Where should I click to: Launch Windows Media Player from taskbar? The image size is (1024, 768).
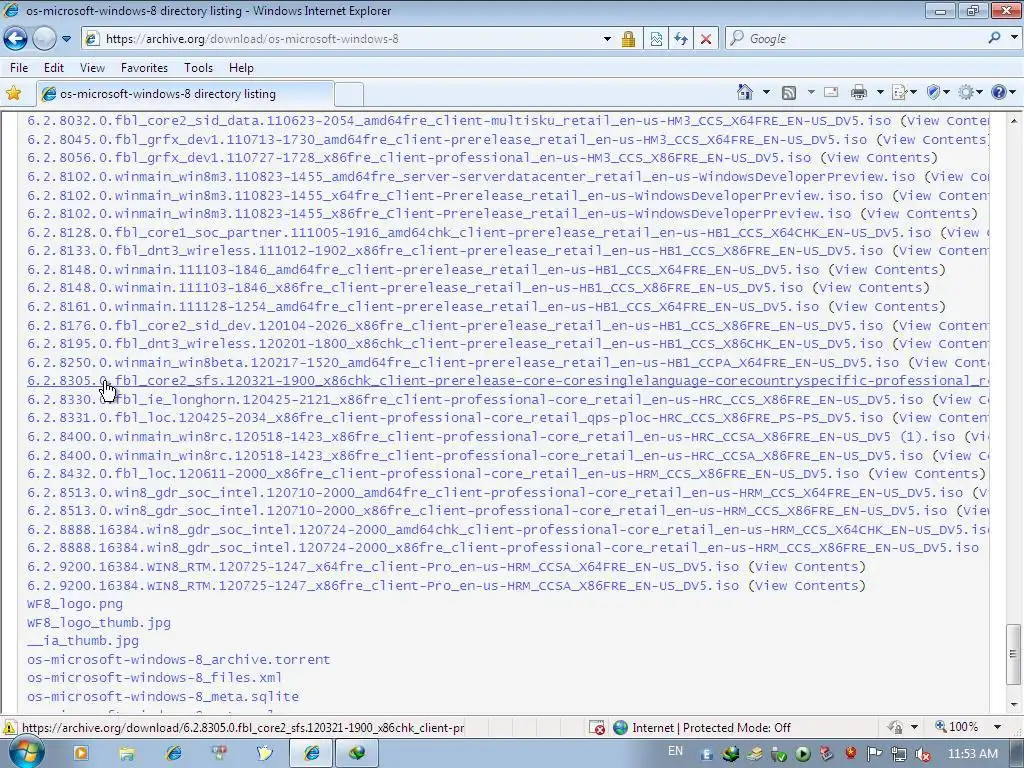80,754
